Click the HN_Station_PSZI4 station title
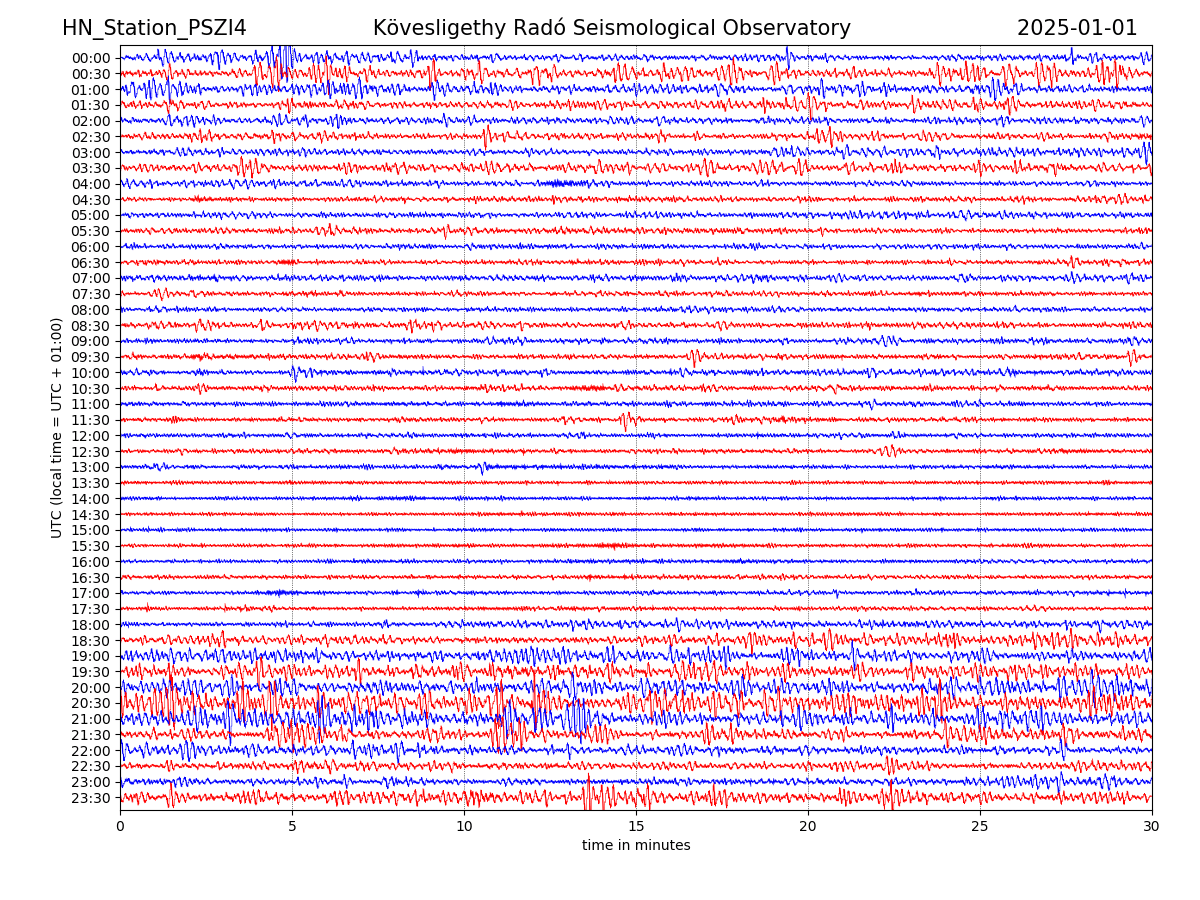1200x900 pixels. click(x=154, y=28)
